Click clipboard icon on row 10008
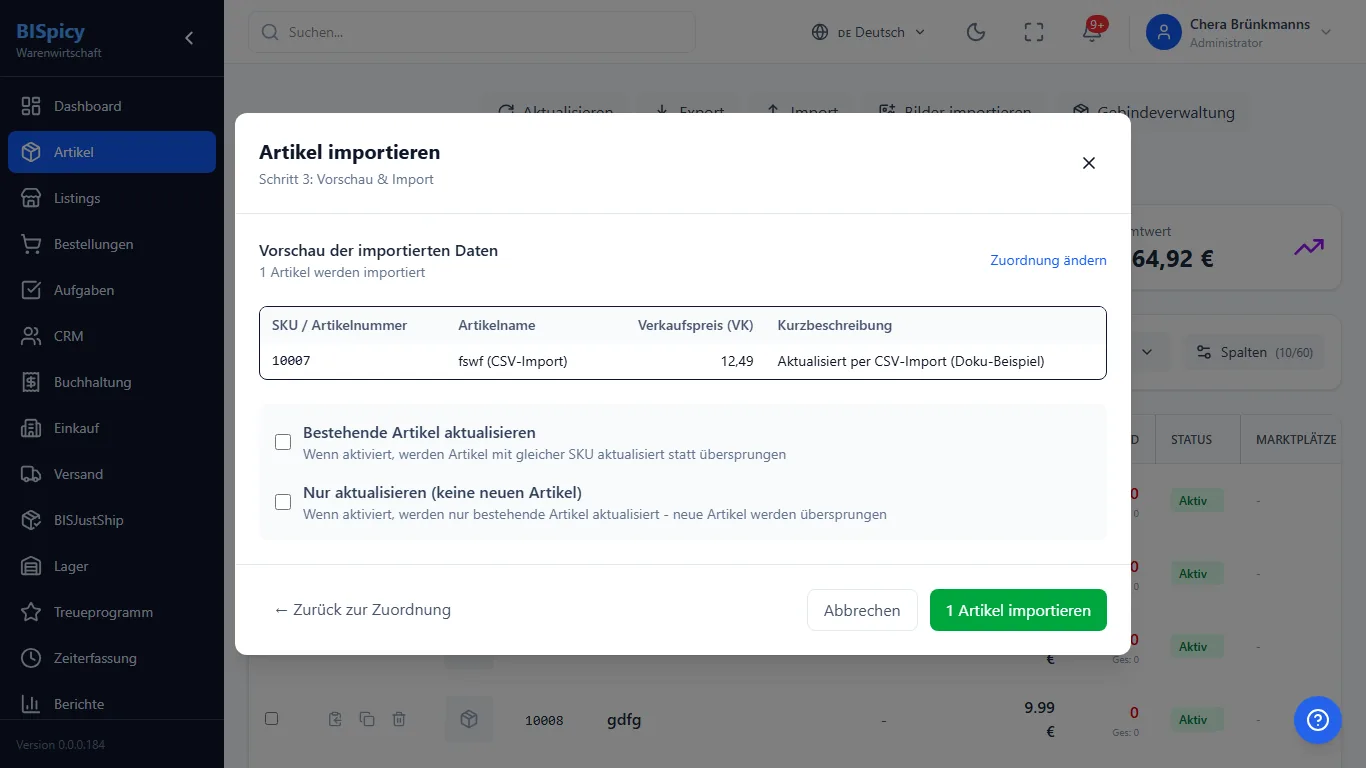The image size is (1366, 768). (x=336, y=719)
